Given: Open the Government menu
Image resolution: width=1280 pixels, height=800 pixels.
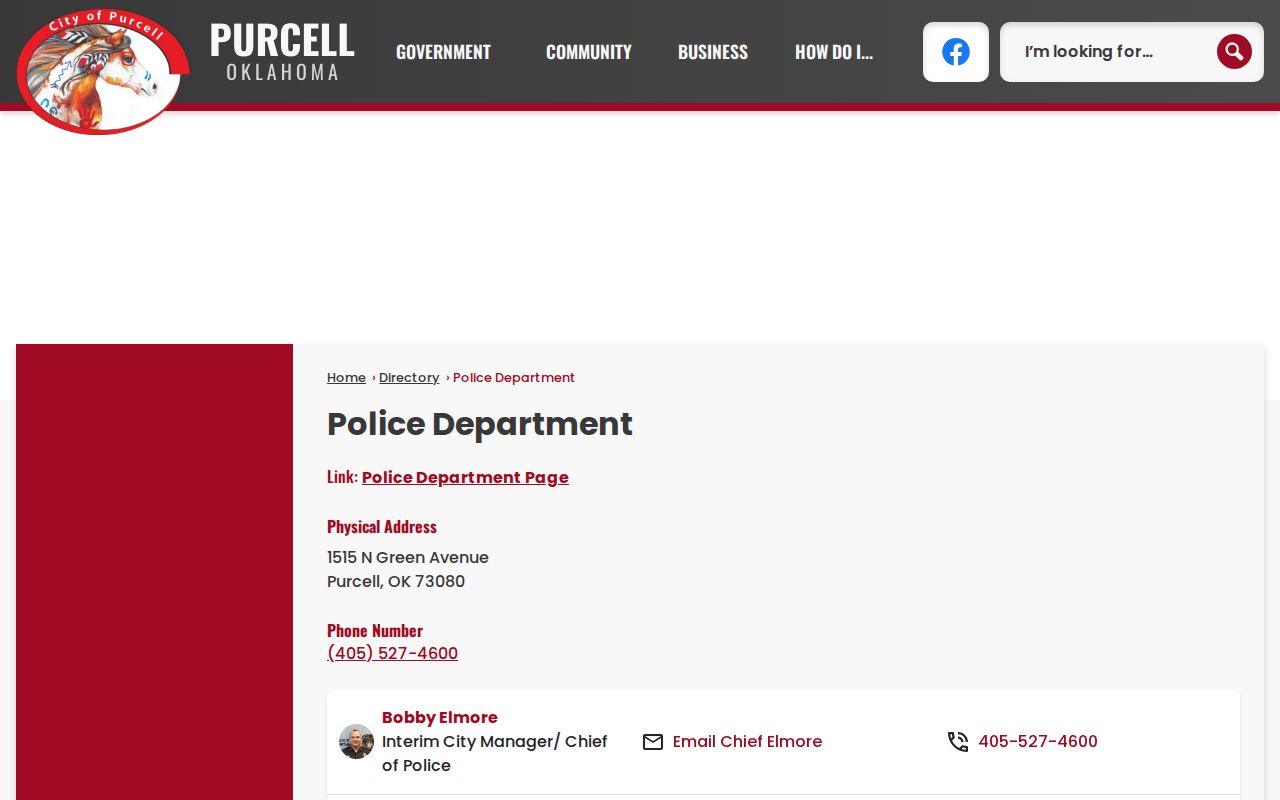Looking at the screenshot, I should 443,52.
